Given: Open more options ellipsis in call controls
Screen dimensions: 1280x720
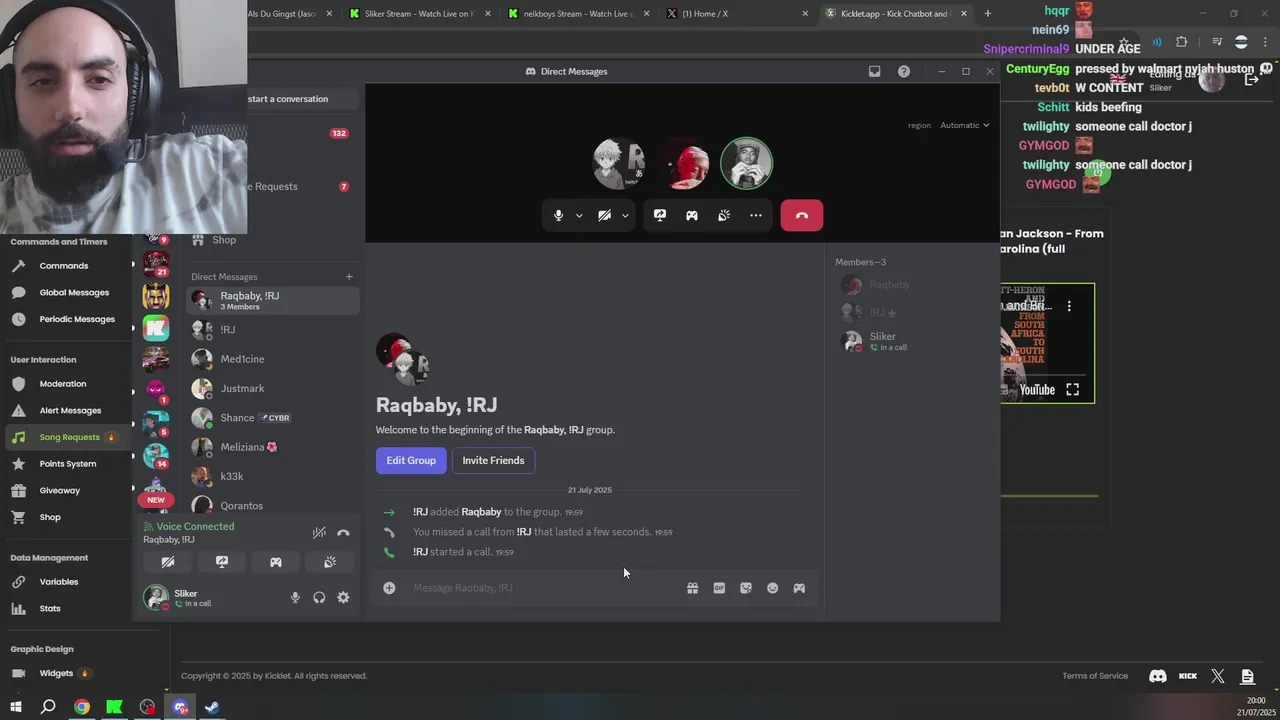Looking at the screenshot, I should tap(756, 215).
